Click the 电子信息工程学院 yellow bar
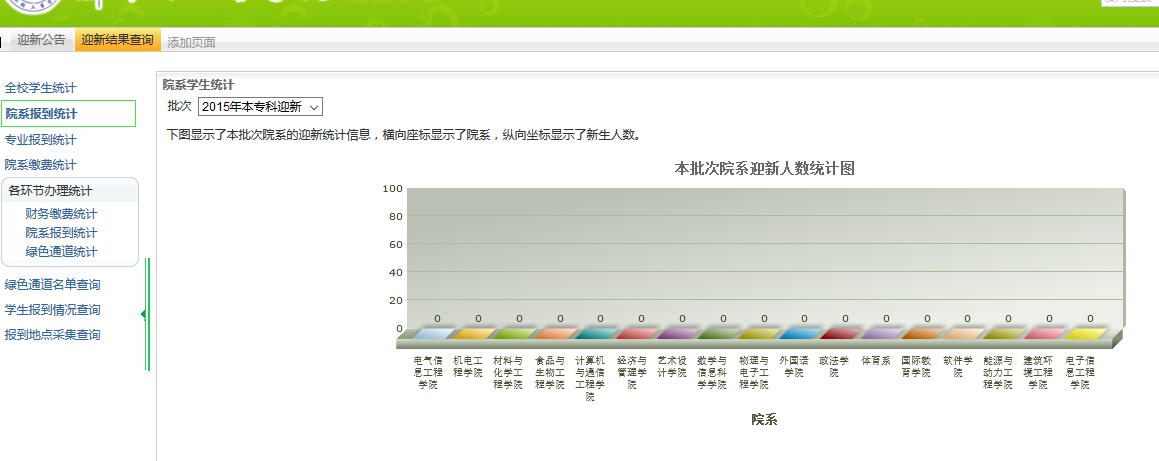1159x461 pixels. coord(1088,333)
